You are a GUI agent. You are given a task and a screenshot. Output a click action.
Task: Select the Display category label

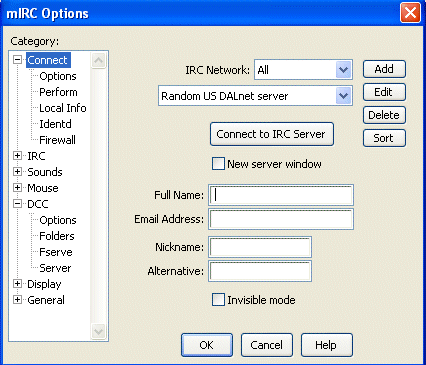(44, 284)
